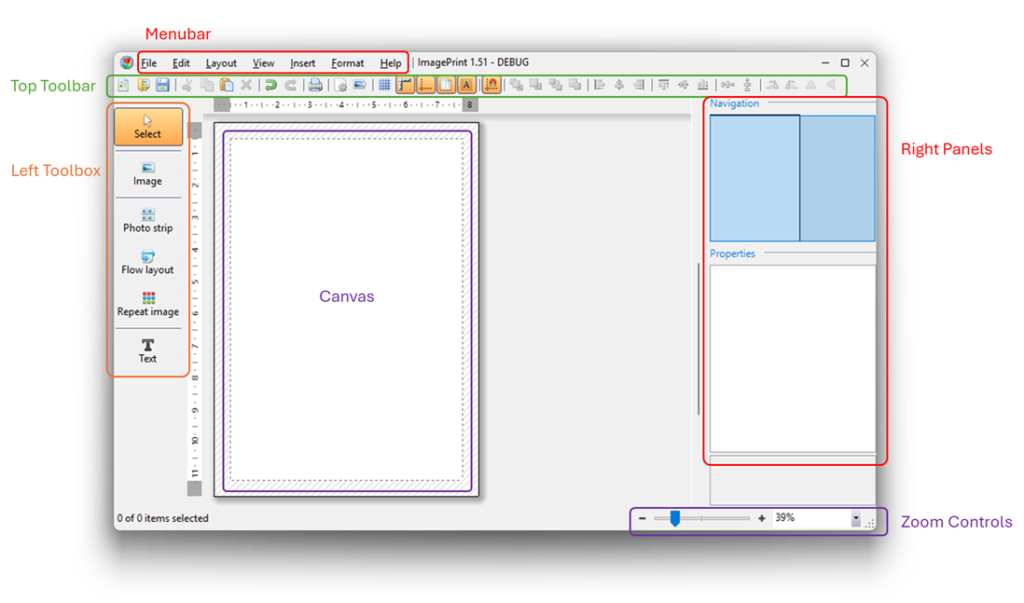
Task: Click the Paste toolbar icon
Action: click(x=226, y=85)
